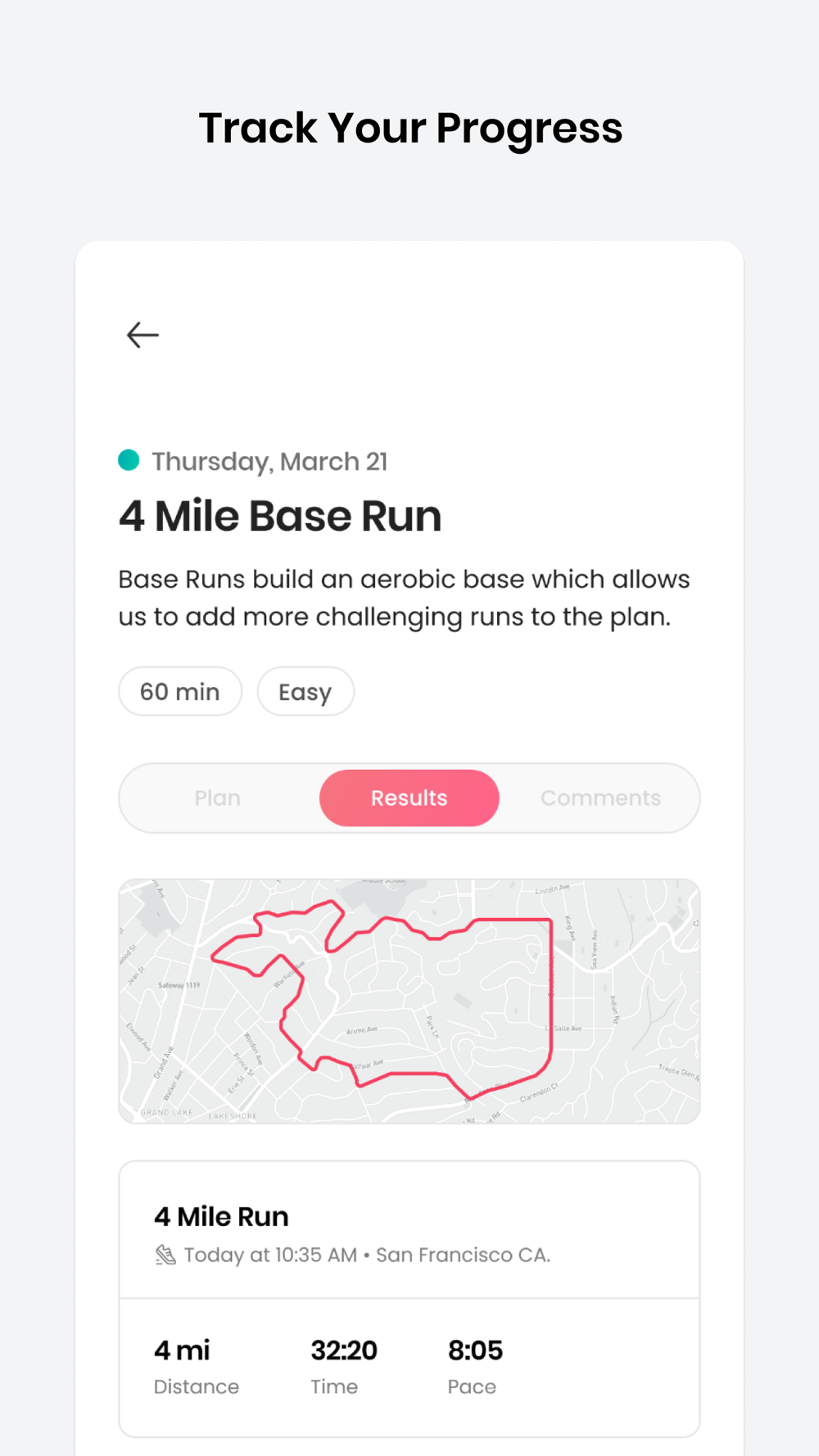Tap the back arrow icon

pos(143,335)
